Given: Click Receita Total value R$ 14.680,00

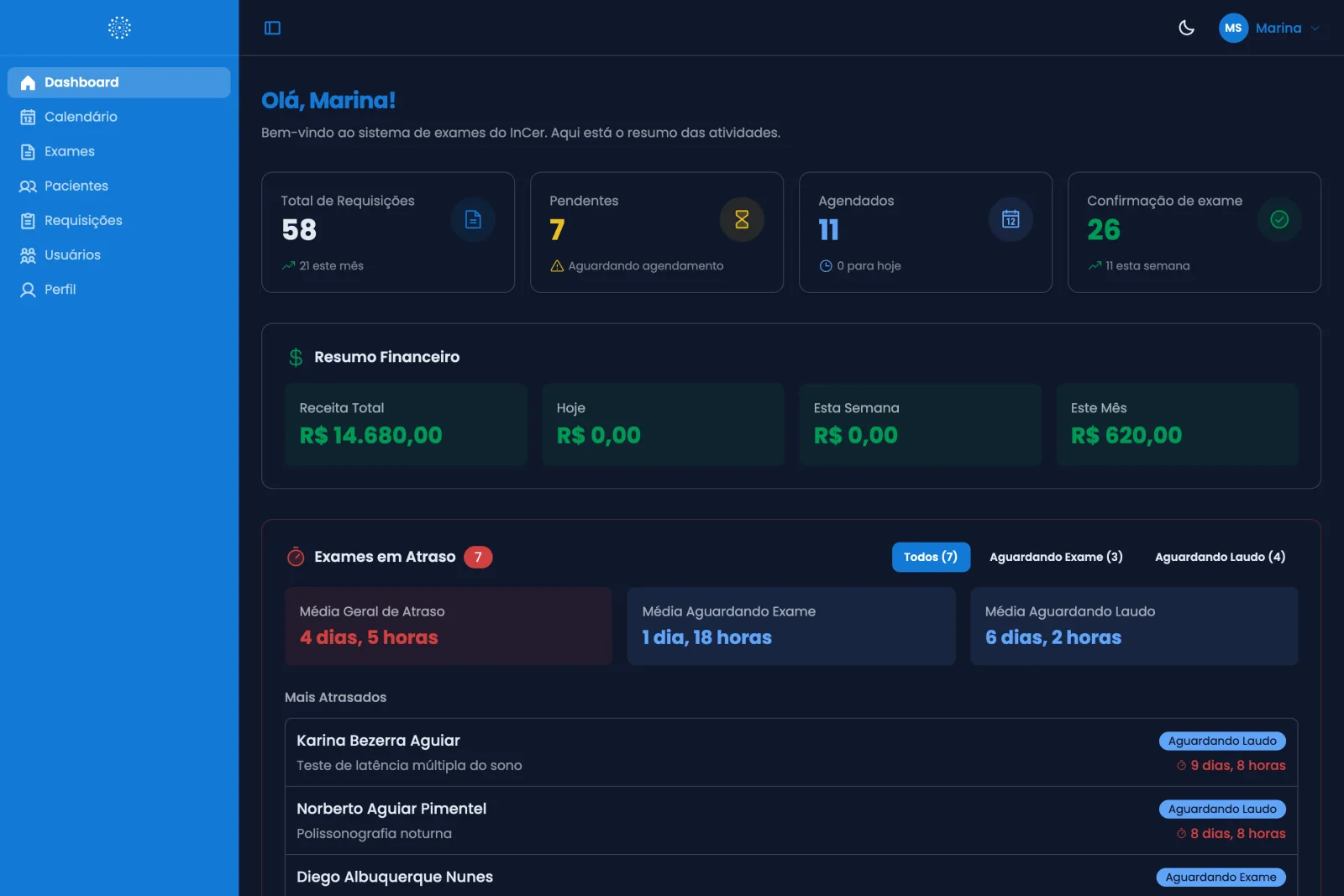Looking at the screenshot, I should click(x=371, y=435).
